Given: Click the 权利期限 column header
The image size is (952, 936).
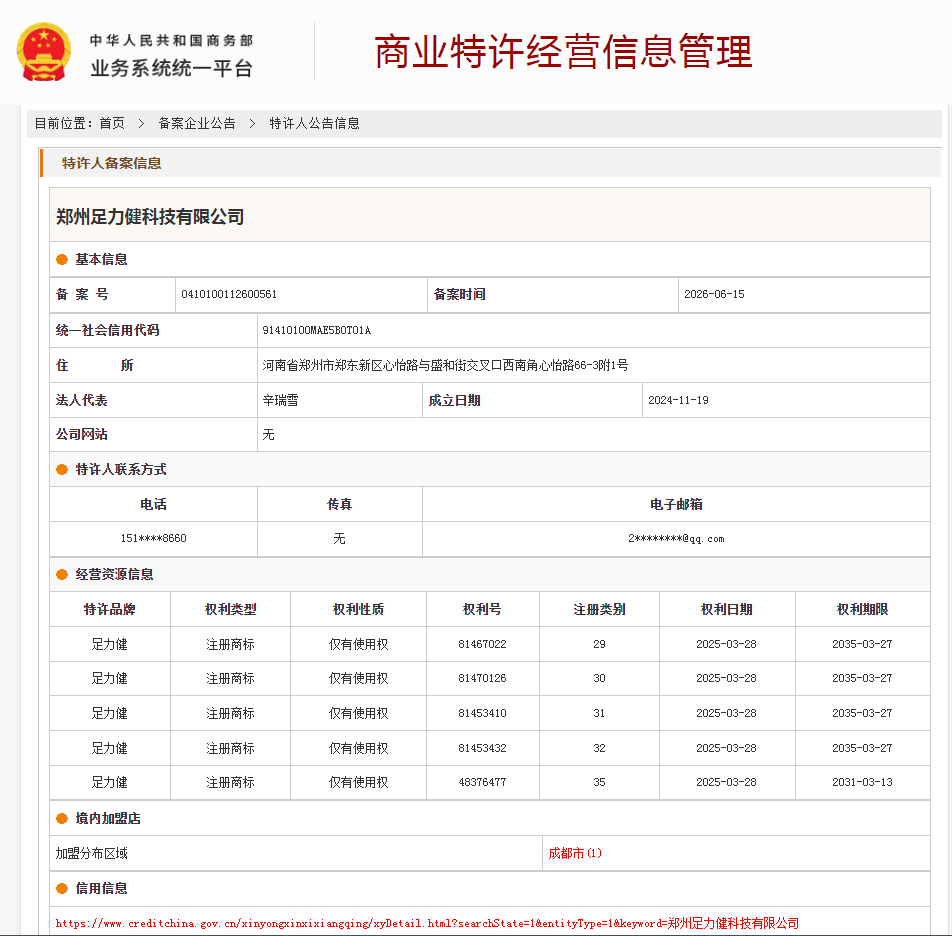Looking at the screenshot, I should 863,609.
